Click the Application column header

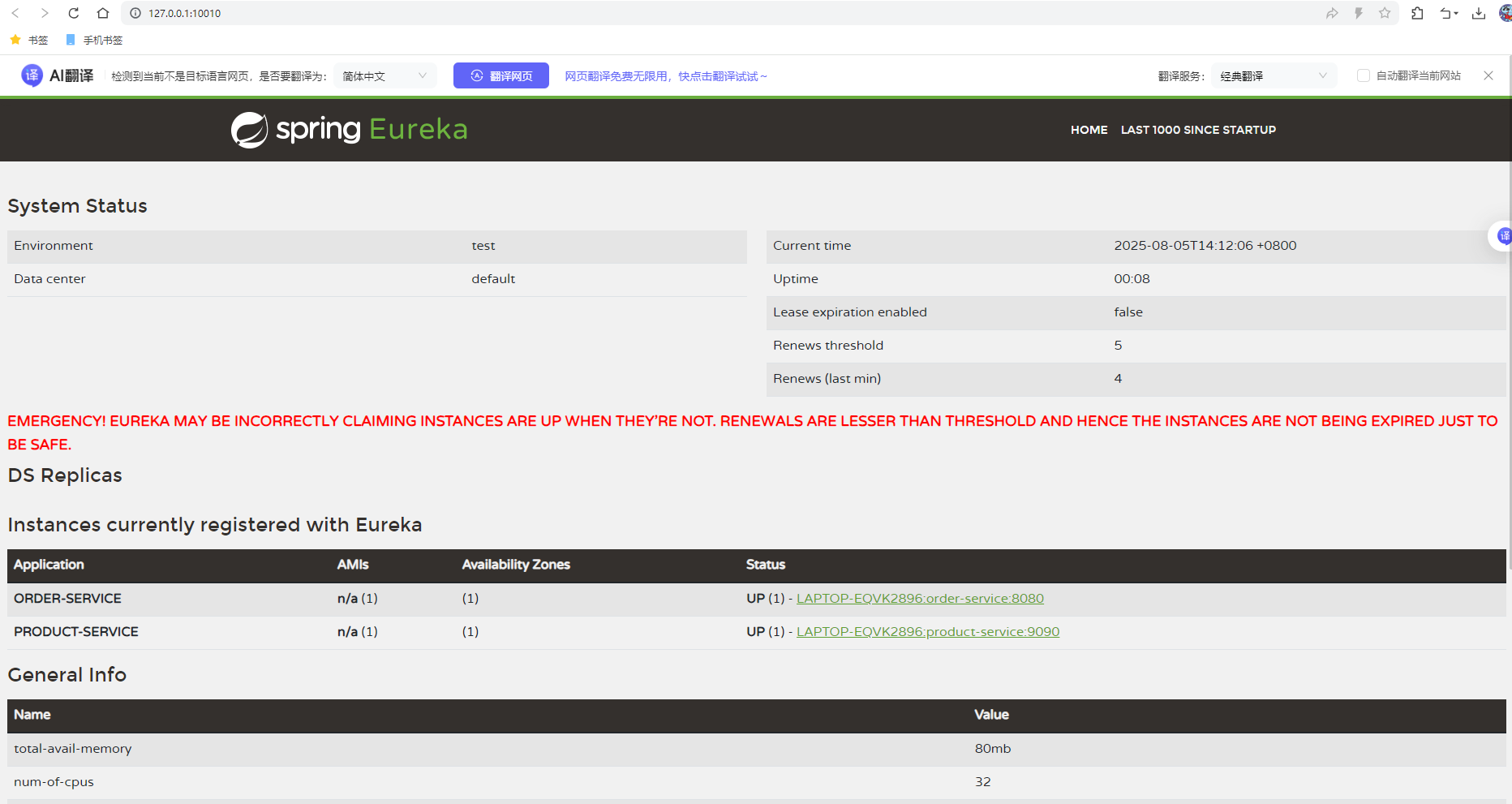(49, 565)
